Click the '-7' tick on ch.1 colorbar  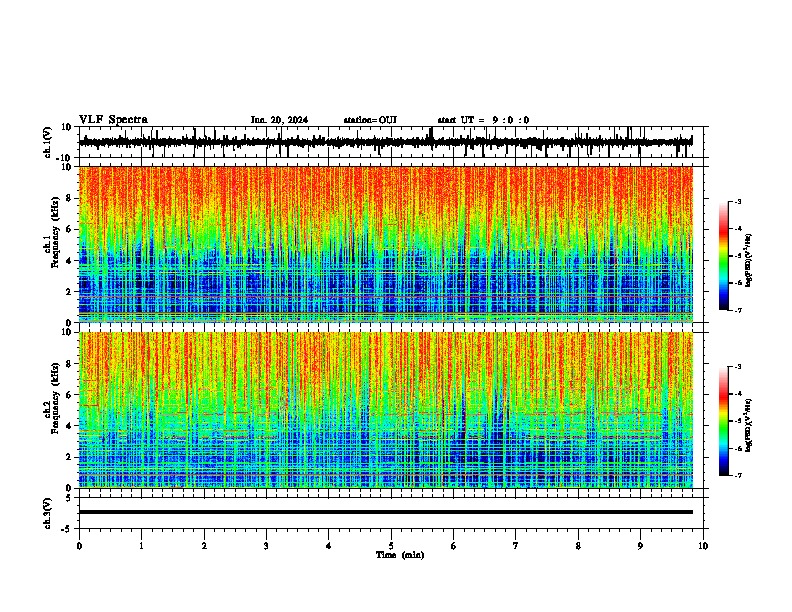(738, 310)
